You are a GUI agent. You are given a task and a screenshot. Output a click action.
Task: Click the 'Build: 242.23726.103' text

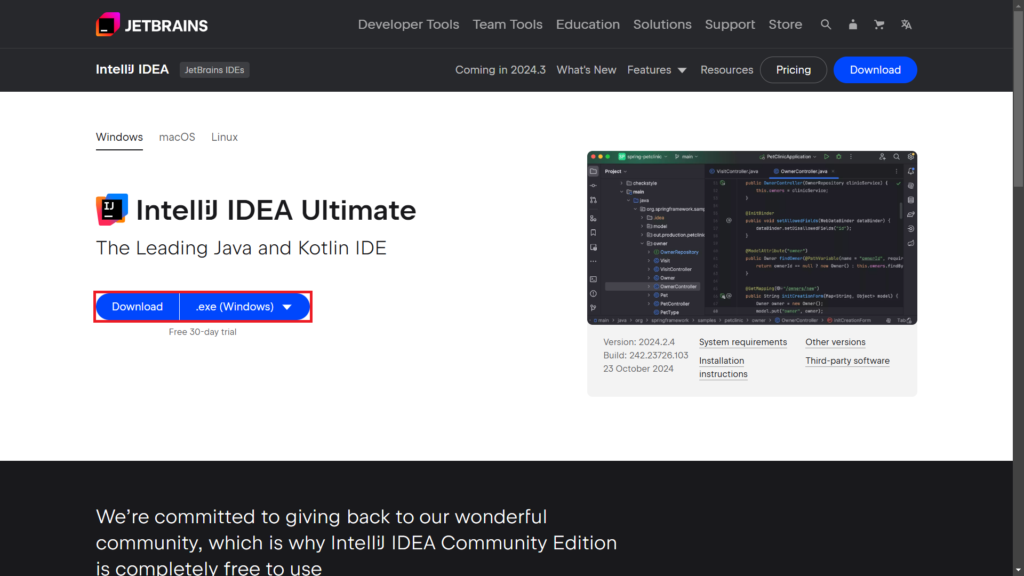pyautogui.click(x=645, y=355)
